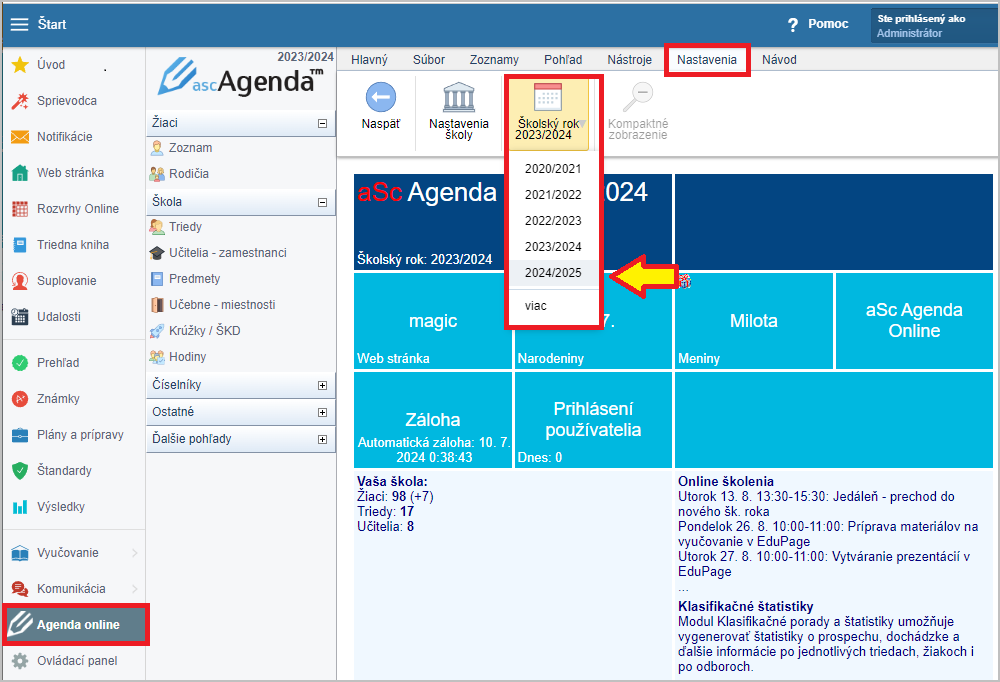Viewport: 1000px width, 682px height.
Task: Choose viac for more school years
Action: coord(553,306)
